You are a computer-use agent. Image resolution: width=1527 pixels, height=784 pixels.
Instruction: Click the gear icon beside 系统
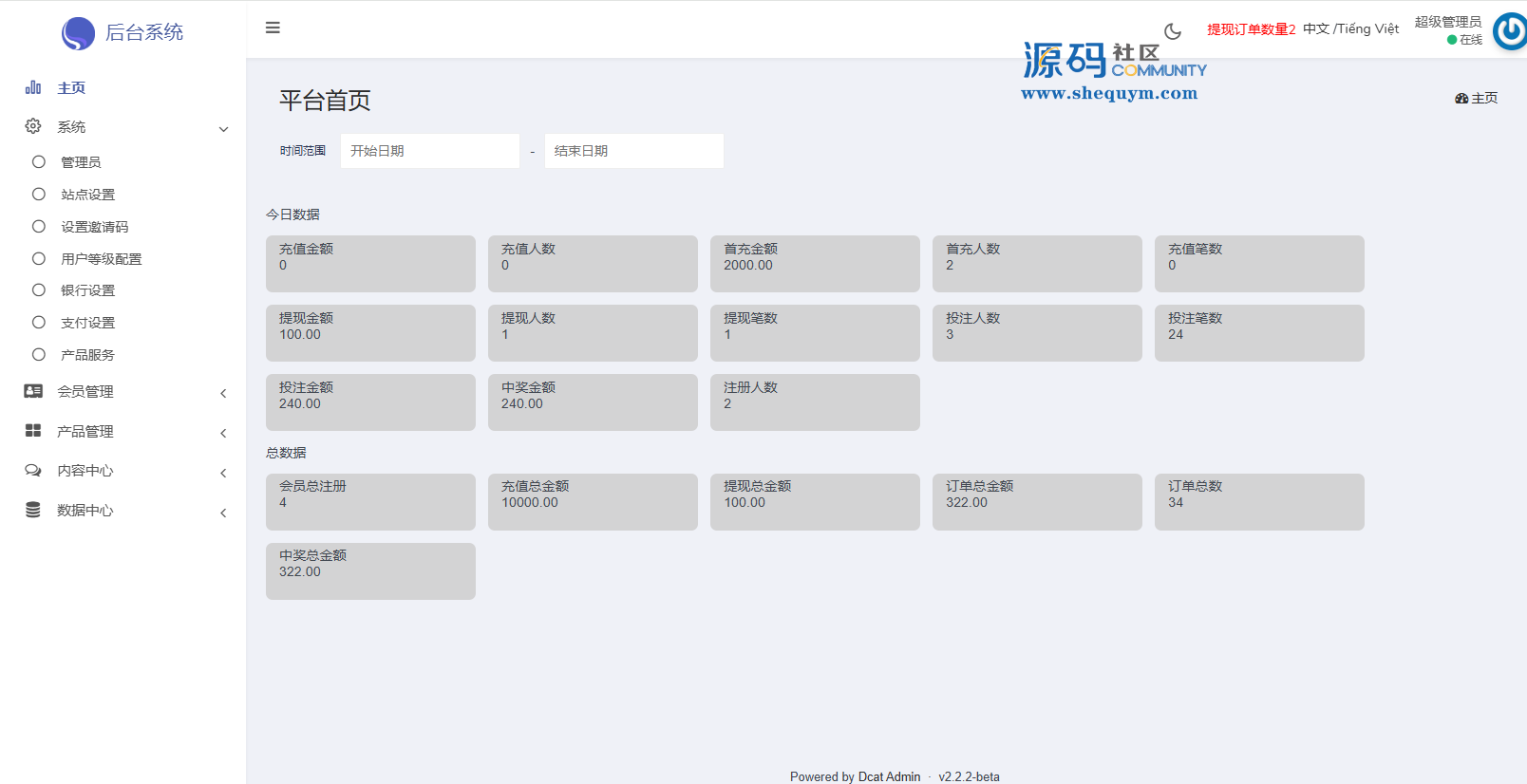33,126
